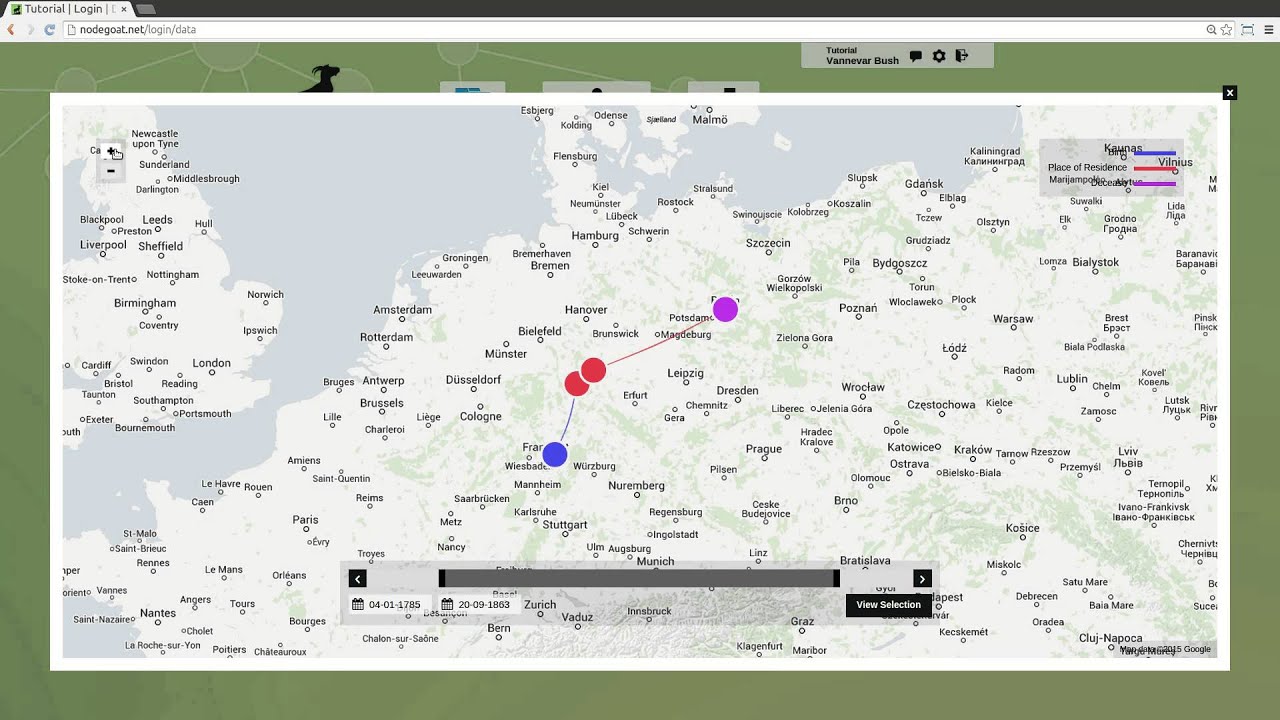Zoom out of the map
This screenshot has height=720, width=1280.
click(x=111, y=171)
